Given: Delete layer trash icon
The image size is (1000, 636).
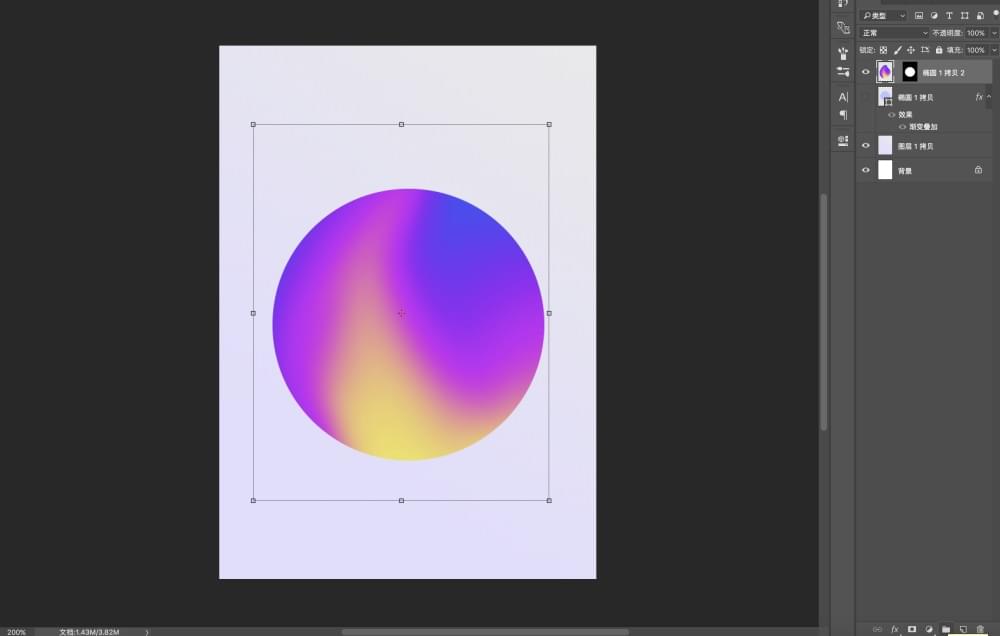Looking at the screenshot, I should tap(980, 630).
